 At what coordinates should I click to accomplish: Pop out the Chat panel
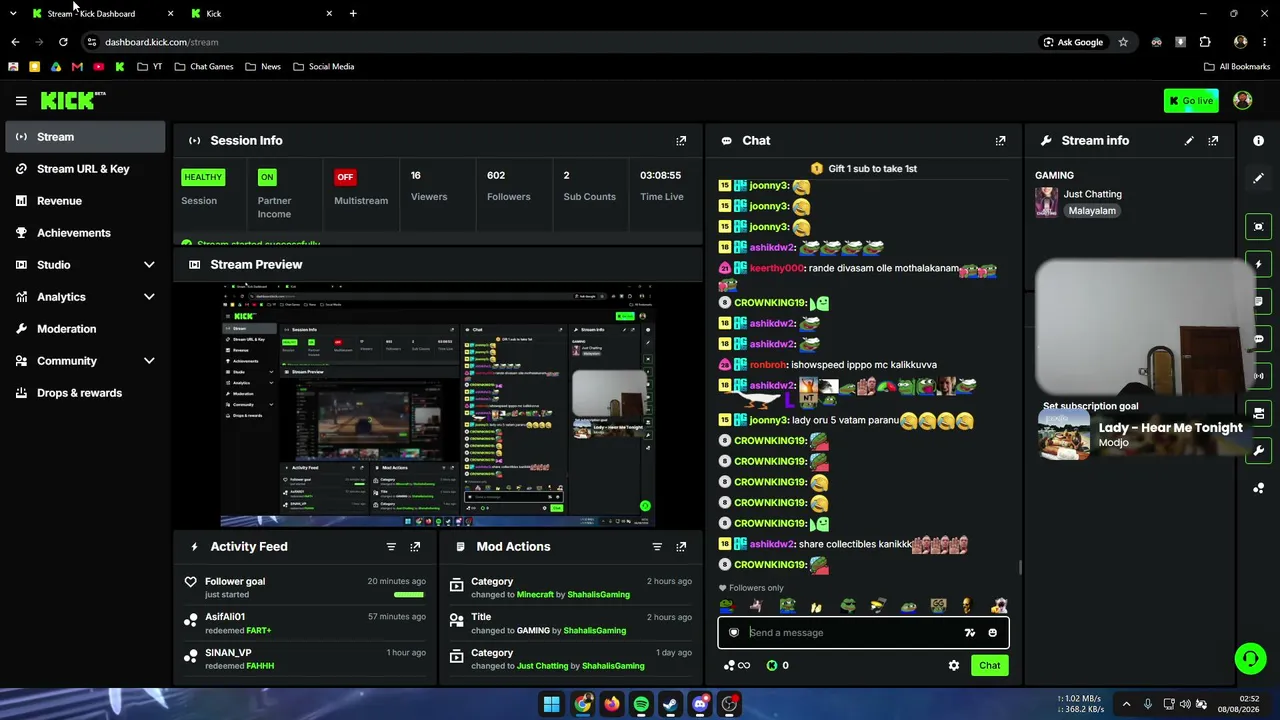1000,141
